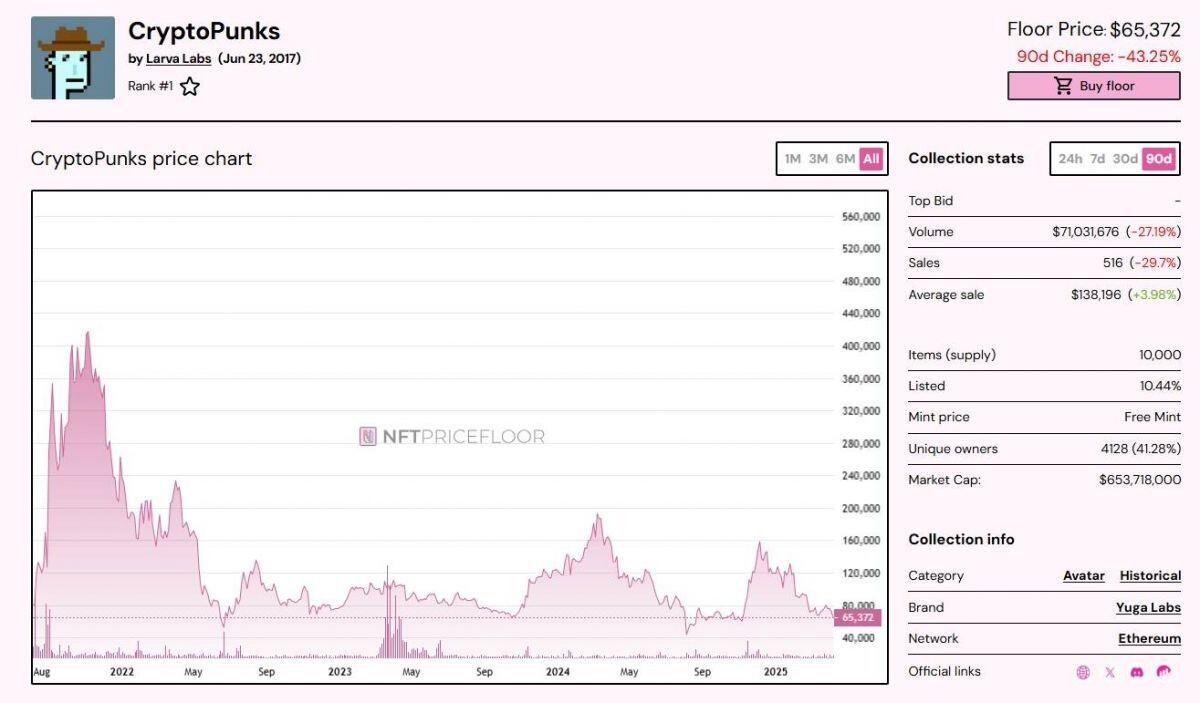
Task: Click the Listed value 10.44%
Action: click(x=1160, y=386)
